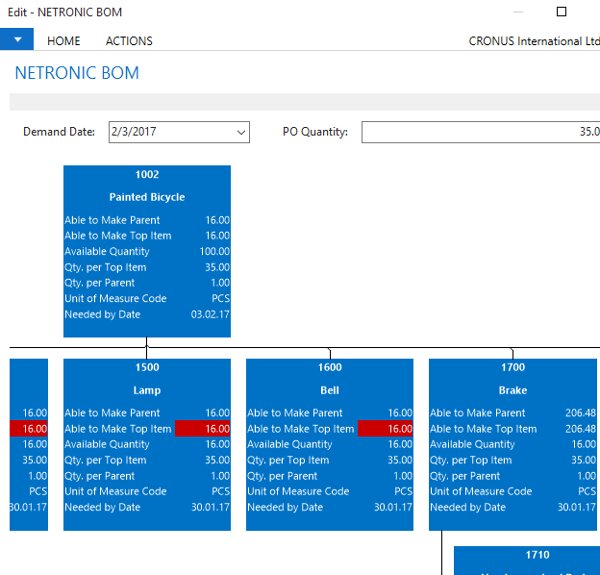Click Brake Able to Make Top Item row
This screenshot has height=575, width=600.
tap(513, 429)
